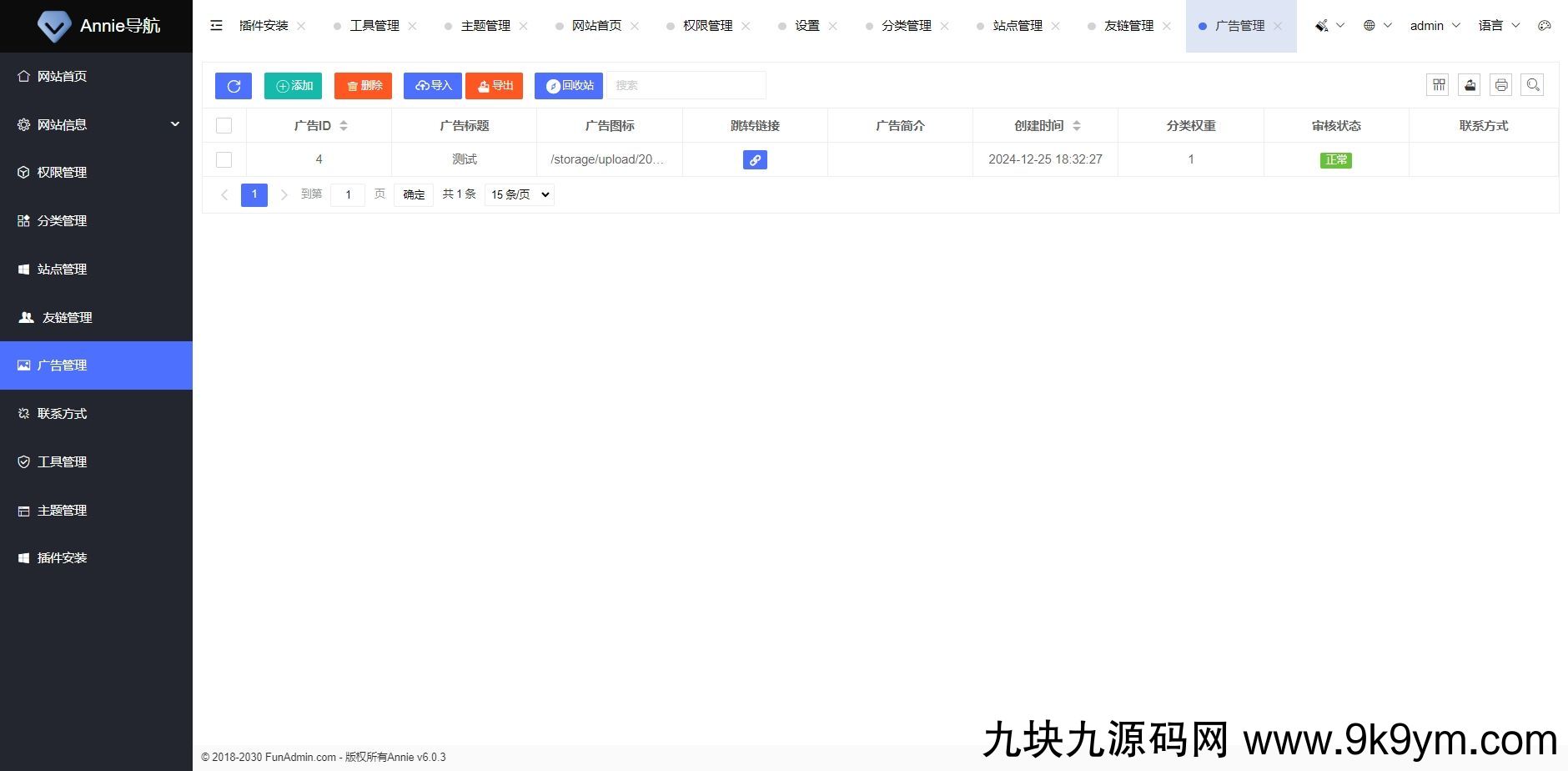Open the admin user dropdown
Image resolution: width=1568 pixels, height=771 pixels.
point(1435,26)
